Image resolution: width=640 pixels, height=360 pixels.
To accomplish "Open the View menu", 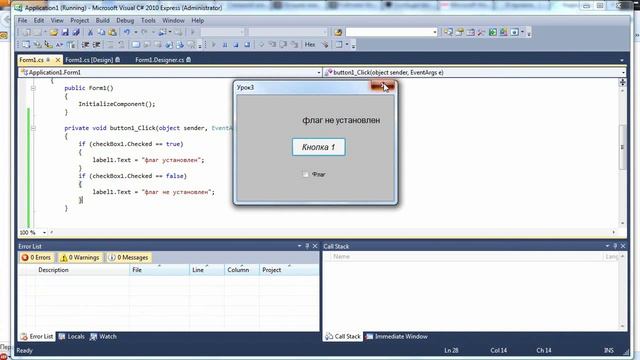I will 57,20.
